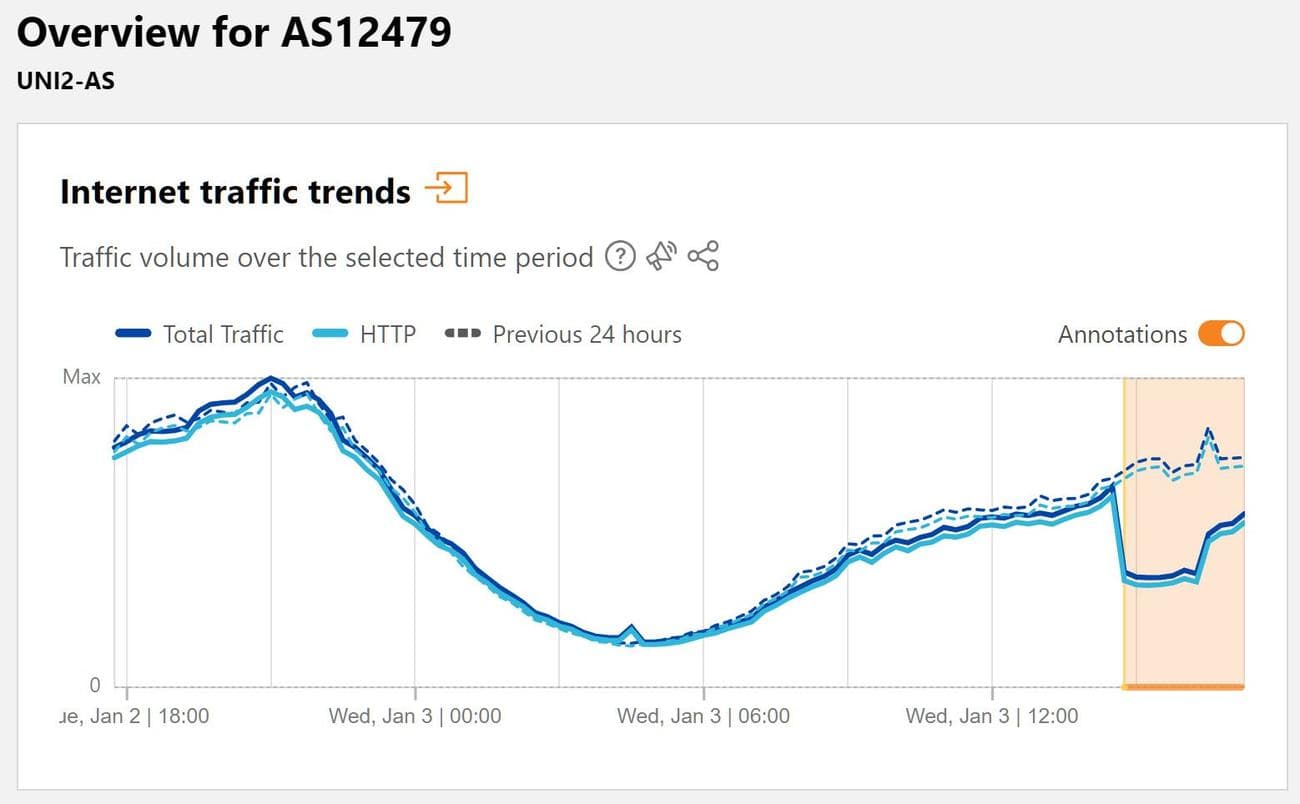Image resolution: width=1300 pixels, height=804 pixels.
Task: Toggle the Annotations switch off
Action: [x=1221, y=334]
